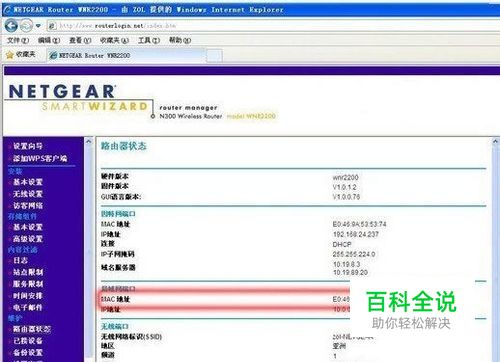The height and width of the screenshot is (362, 500).
Task: Click the firmware version value V1.0.1.2
Action: [x=345, y=187]
